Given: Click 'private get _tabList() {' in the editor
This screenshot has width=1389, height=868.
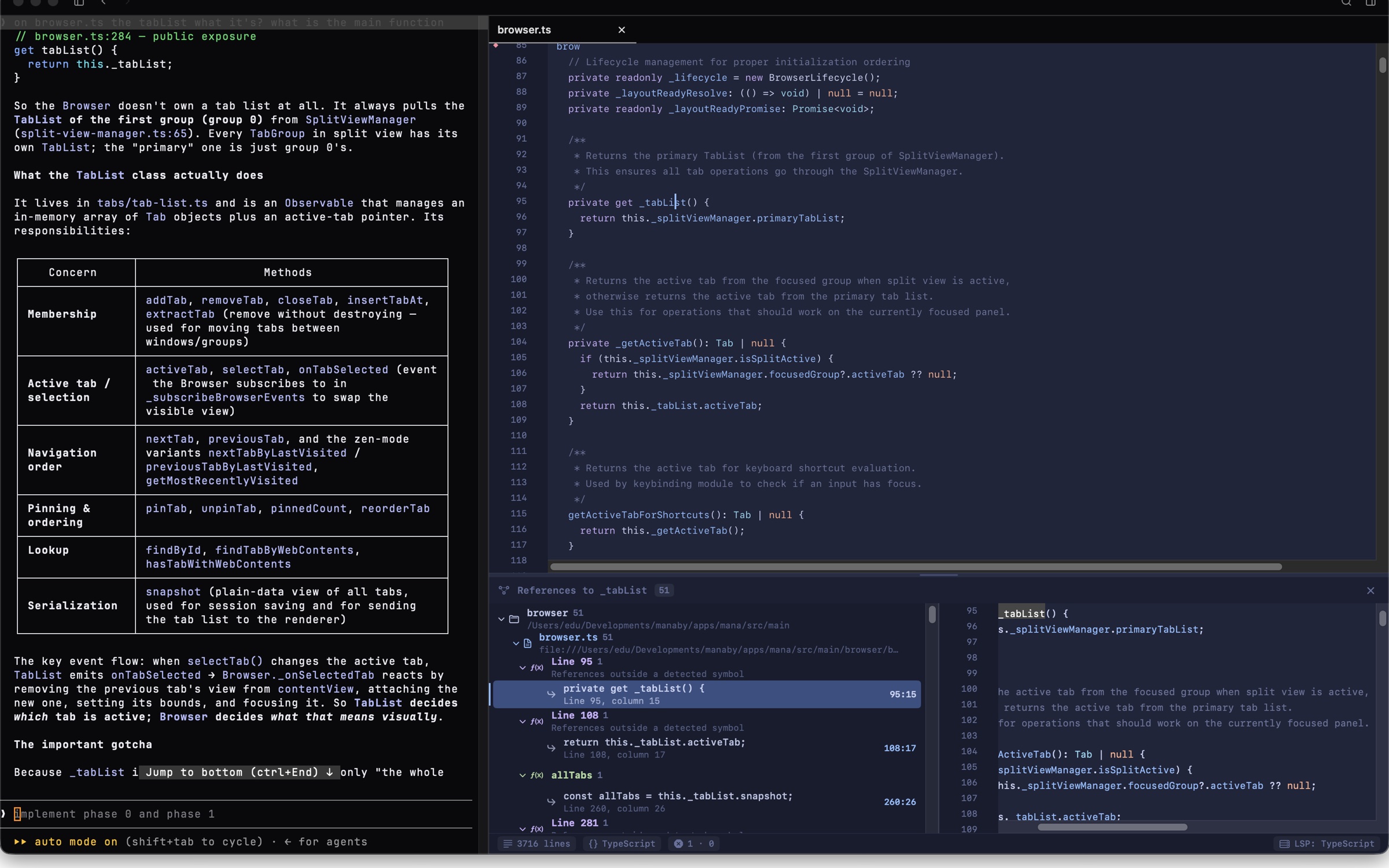Looking at the screenshot, I should click(x=638, y=203).
